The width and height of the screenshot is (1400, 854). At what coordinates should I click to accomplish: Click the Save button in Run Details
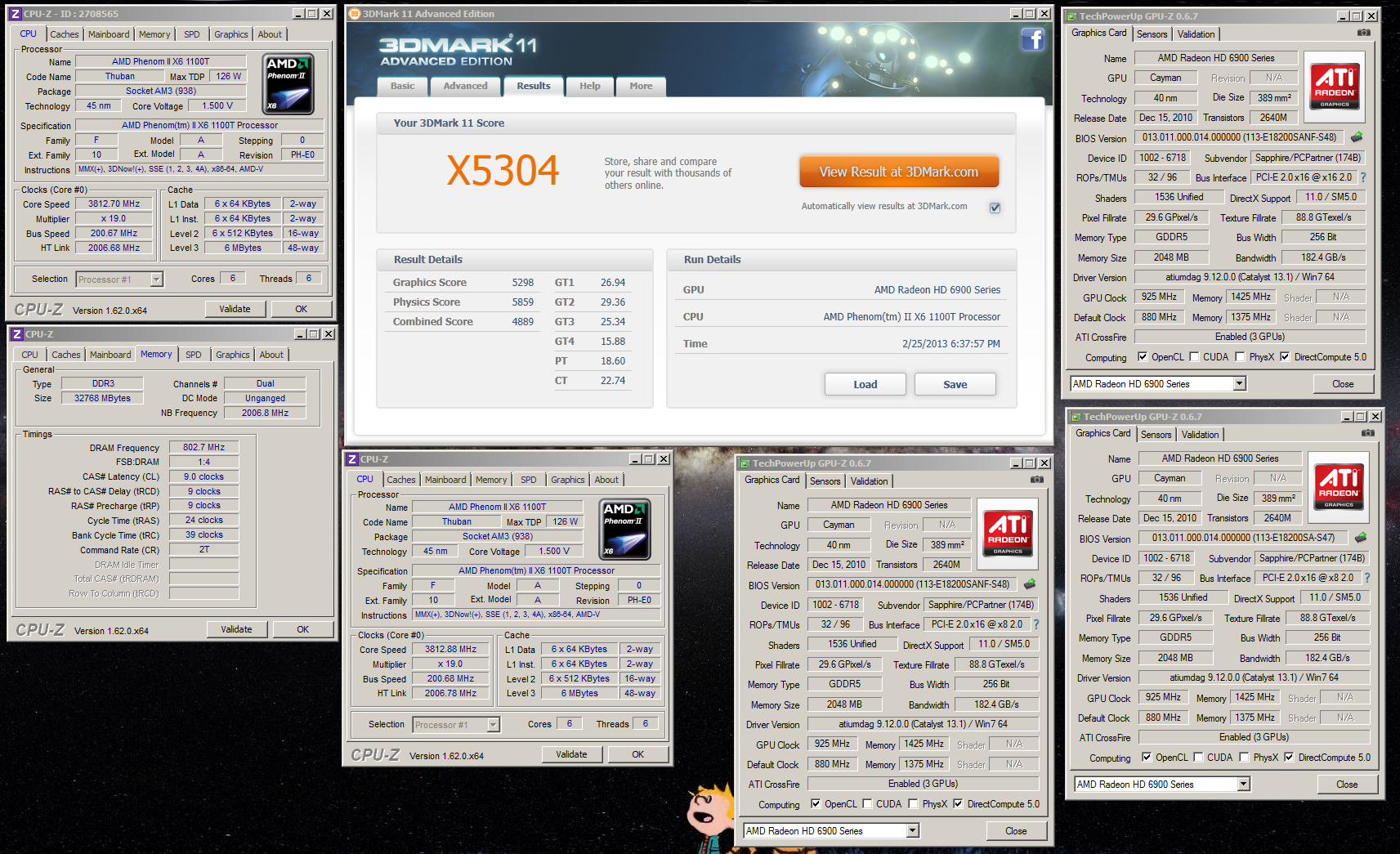(x=955, y=385)
